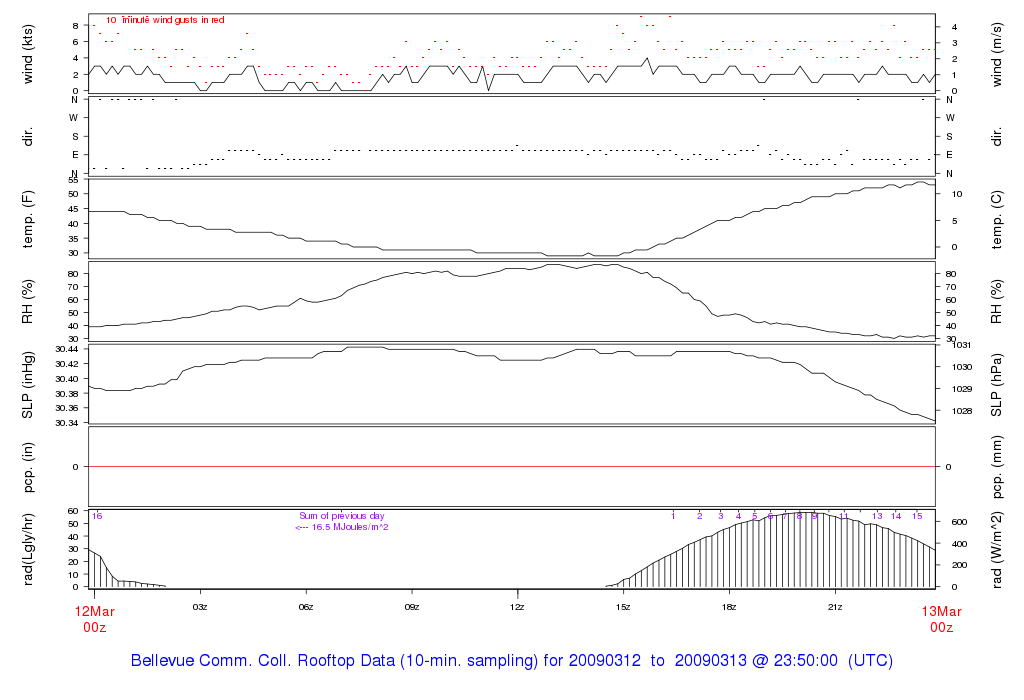Image resolution: width=1024 pixels, height=700 pixels.
Task: Click the 'pcp. (mm)' right axis label
Action: 997,467
